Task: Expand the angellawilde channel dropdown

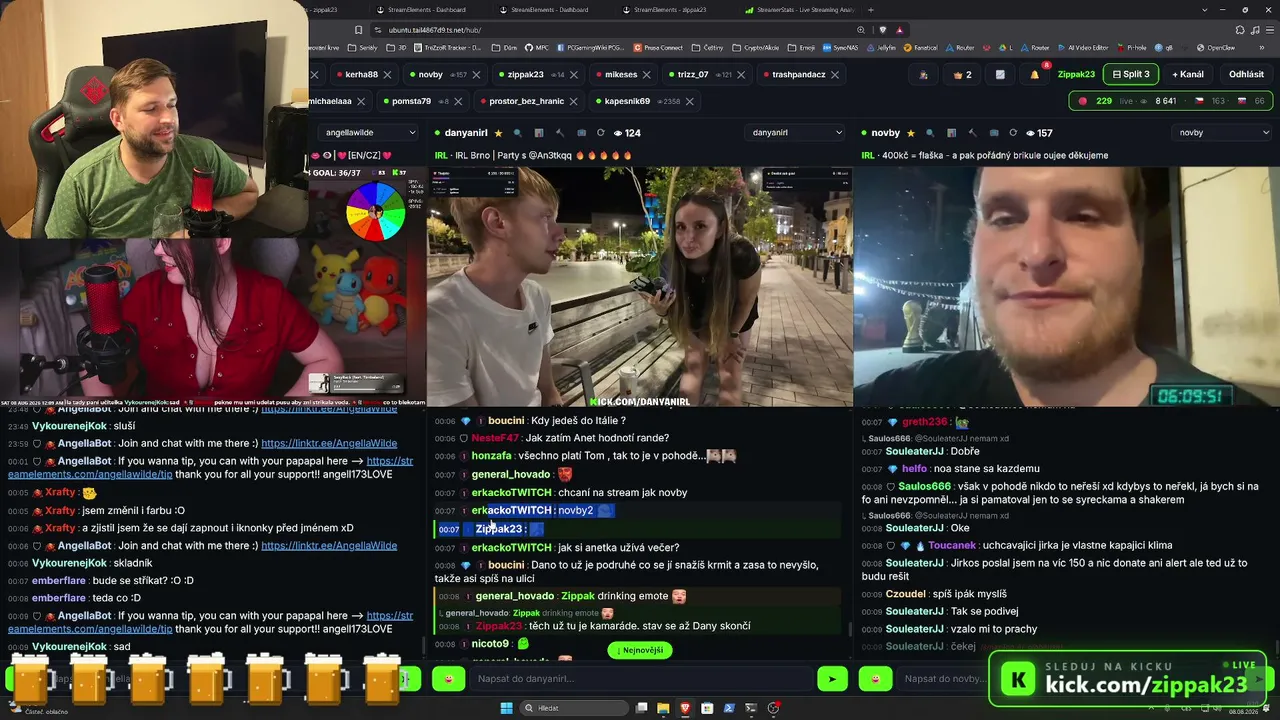Action: pyautogui.click(x=370, y=132)
